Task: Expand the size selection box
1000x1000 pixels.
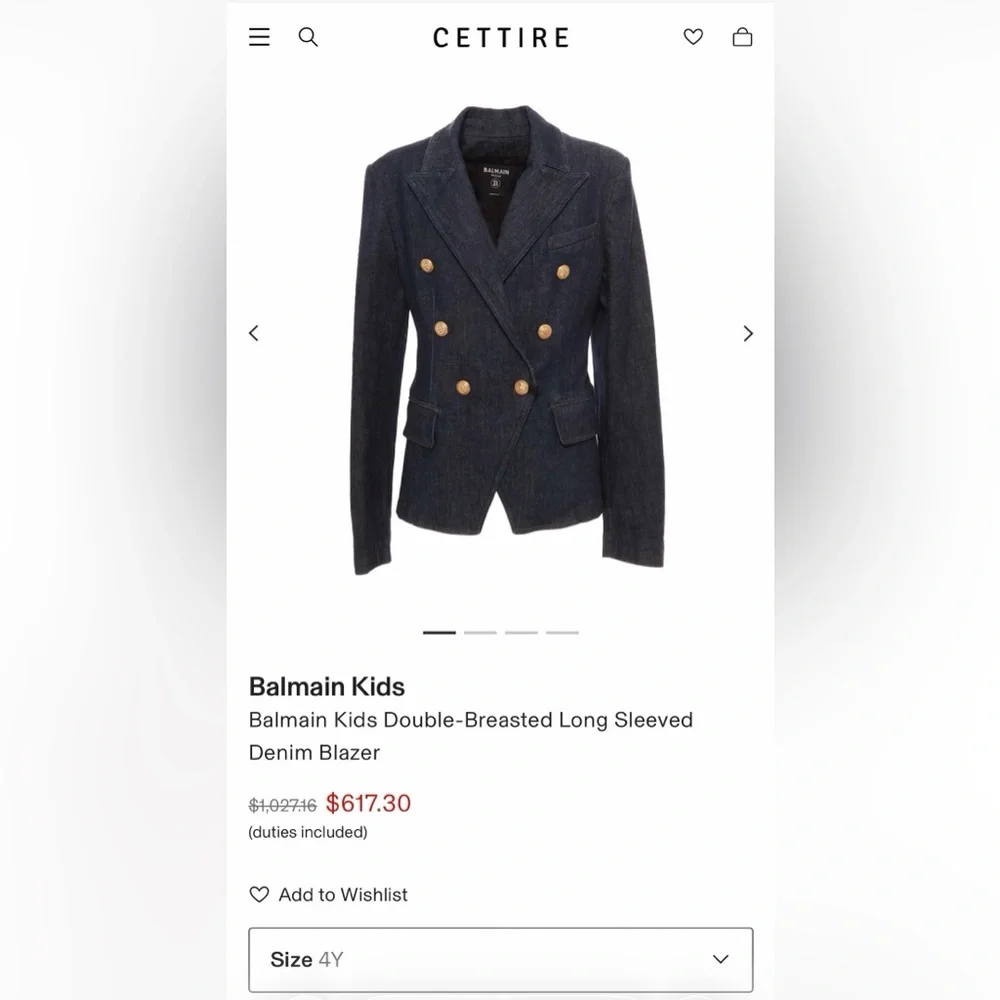Action: 500,959
